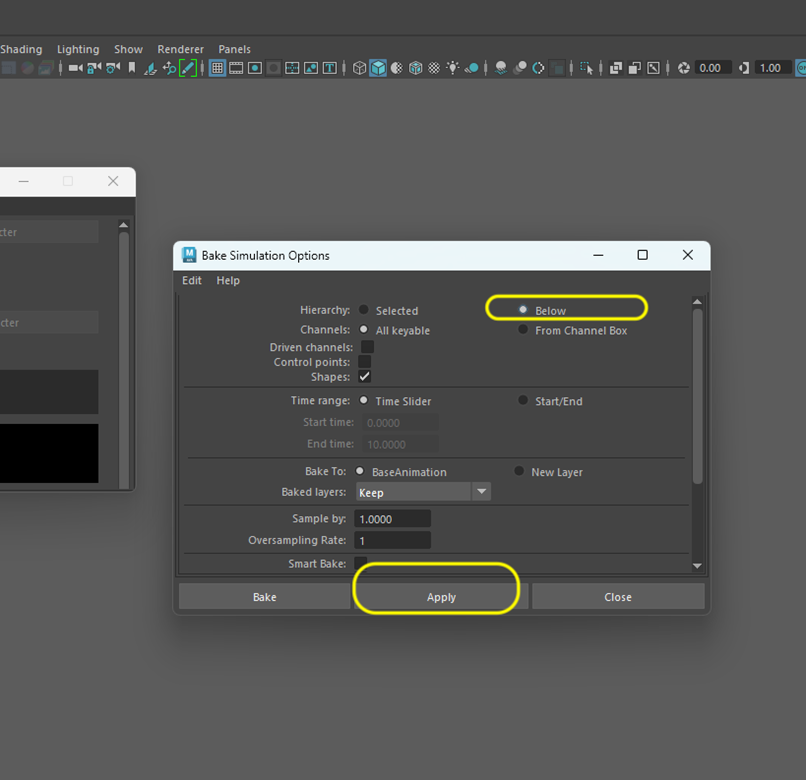Switch to Wireframe display cube icon

click(360, 68)
